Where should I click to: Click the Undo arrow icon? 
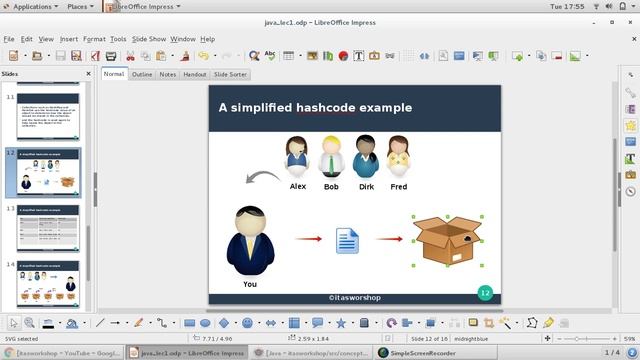(x=203, y=56)
